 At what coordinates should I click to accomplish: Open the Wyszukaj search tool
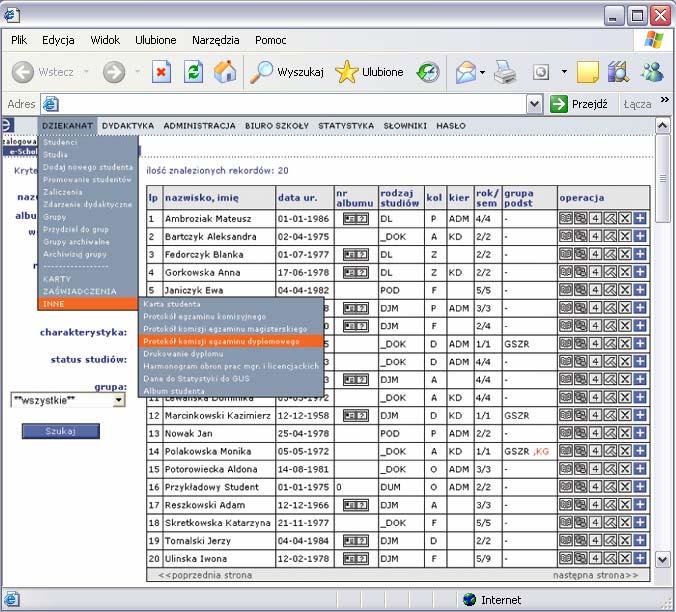pyautogui.click(x=287, y=72)
